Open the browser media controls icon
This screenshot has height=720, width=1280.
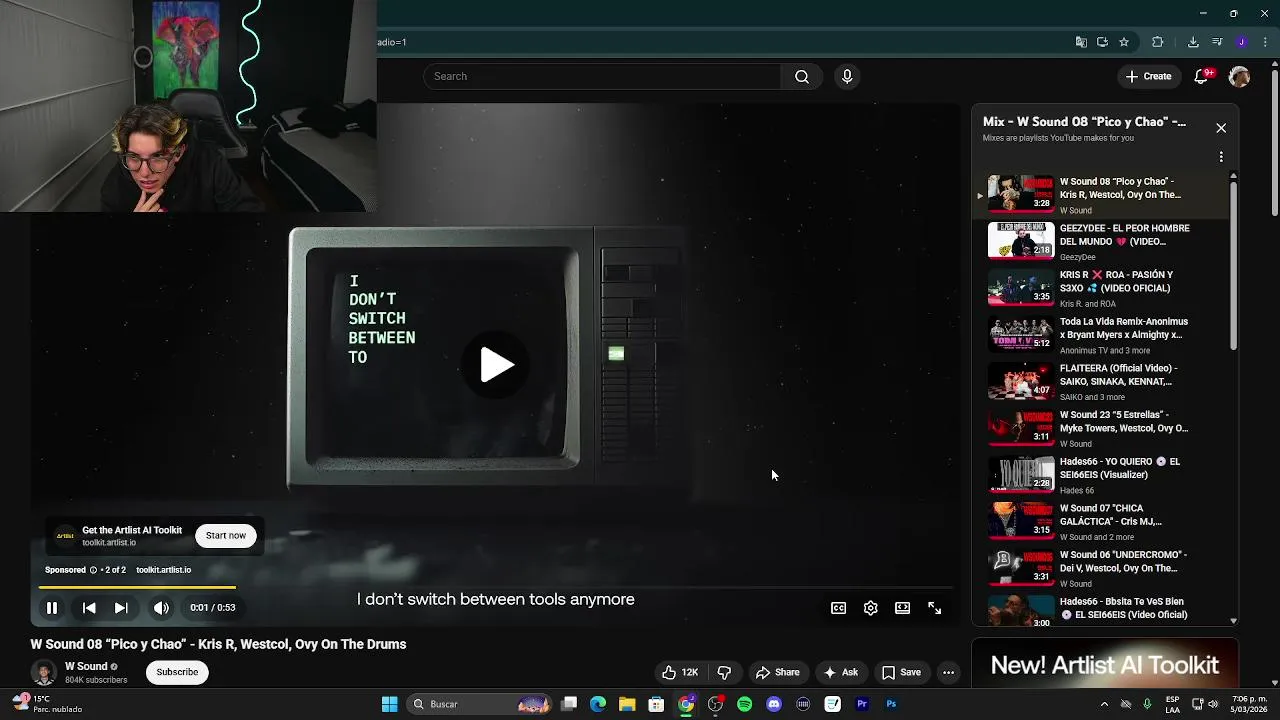pos(1217,42)
